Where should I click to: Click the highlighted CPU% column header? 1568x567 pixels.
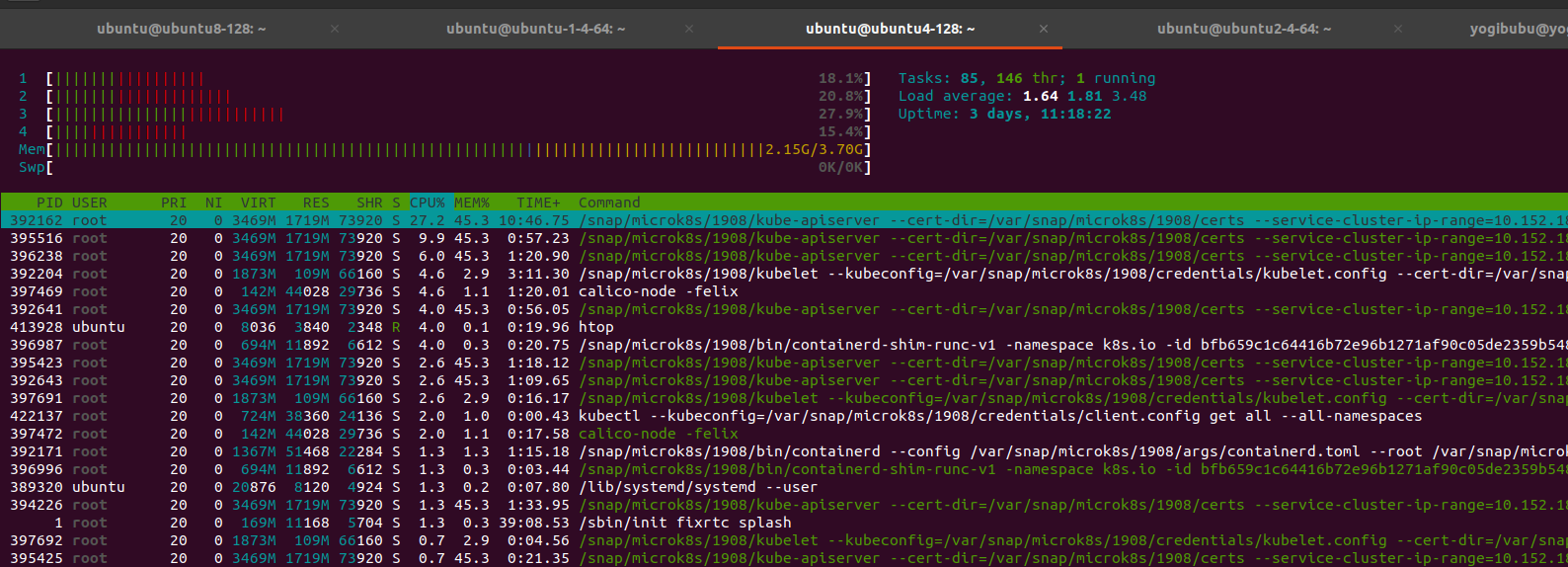click(x=428, y=202)
